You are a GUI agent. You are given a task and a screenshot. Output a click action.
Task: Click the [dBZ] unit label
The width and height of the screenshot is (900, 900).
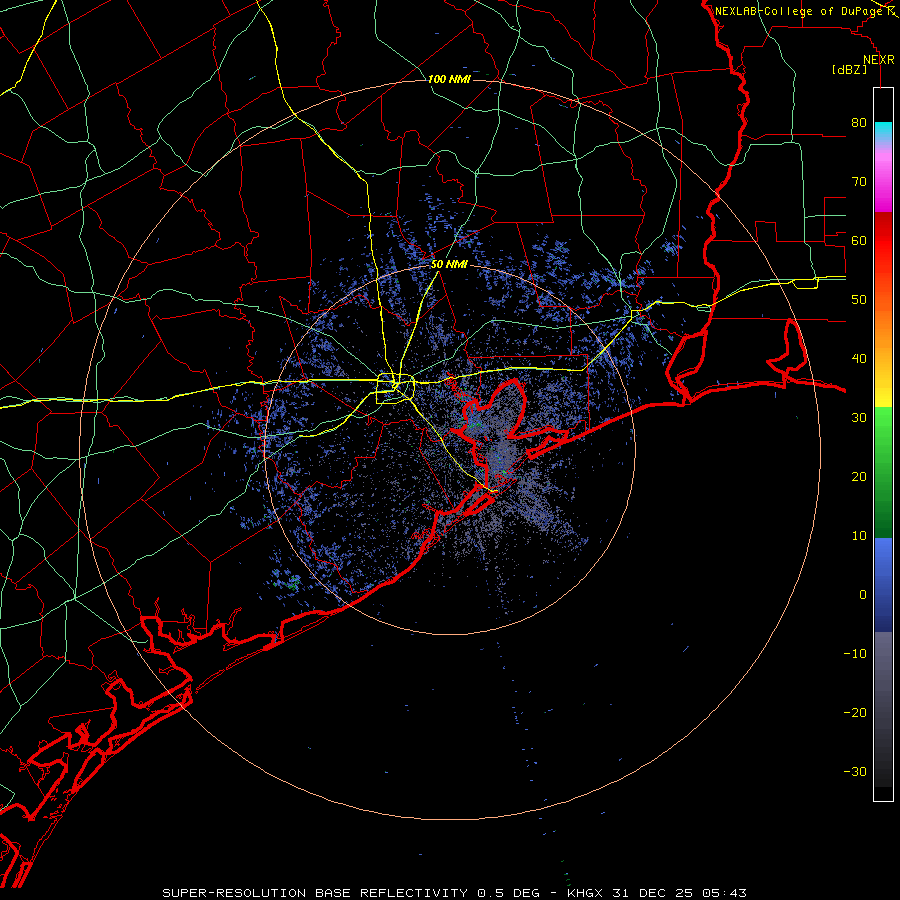pos(849,69)
